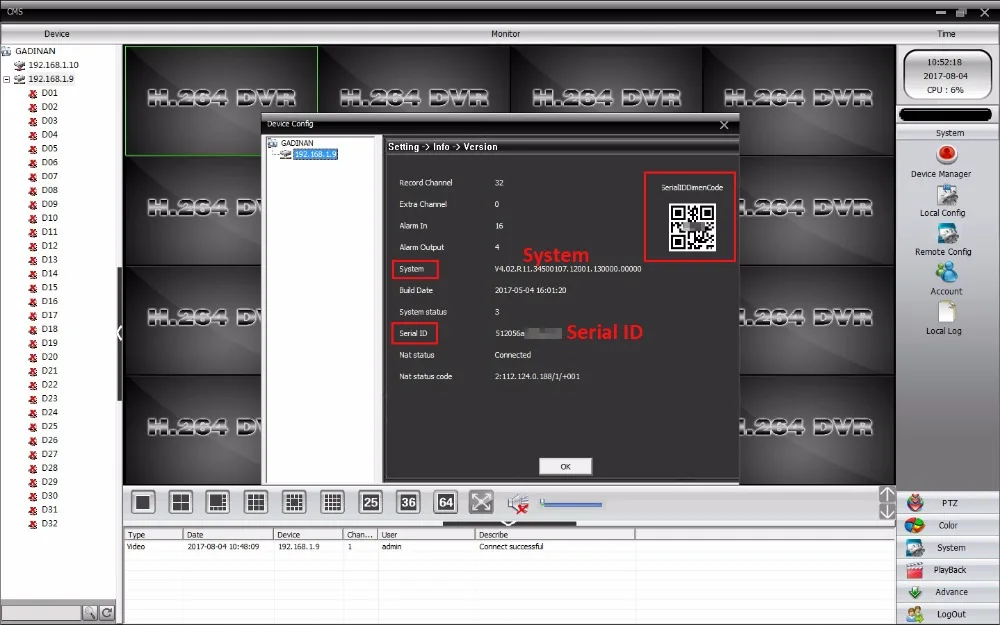Open Local Config icon
1000x625 pixels.
click(946, 195)
